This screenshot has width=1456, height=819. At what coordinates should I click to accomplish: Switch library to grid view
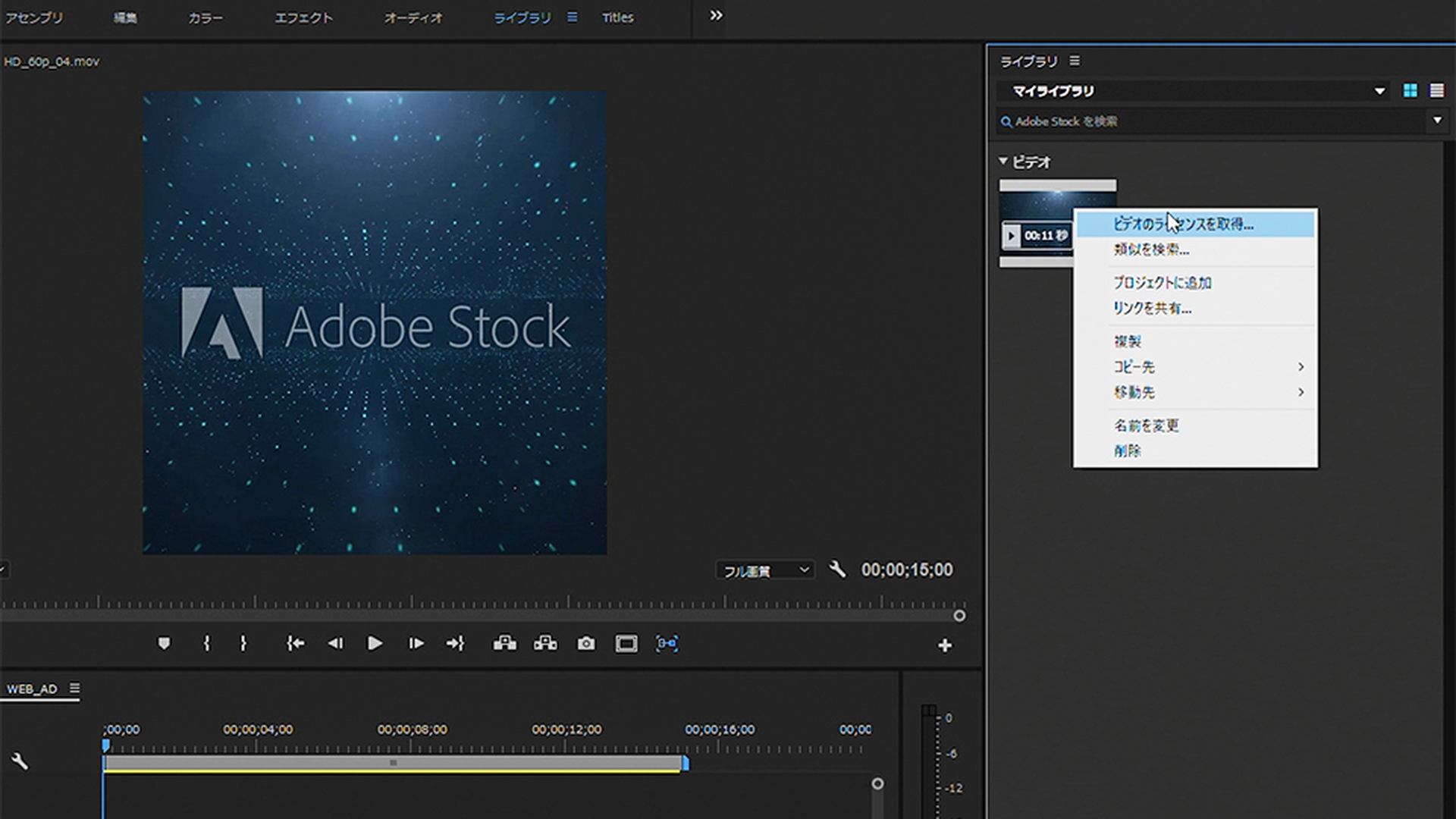click(1410, 91)
